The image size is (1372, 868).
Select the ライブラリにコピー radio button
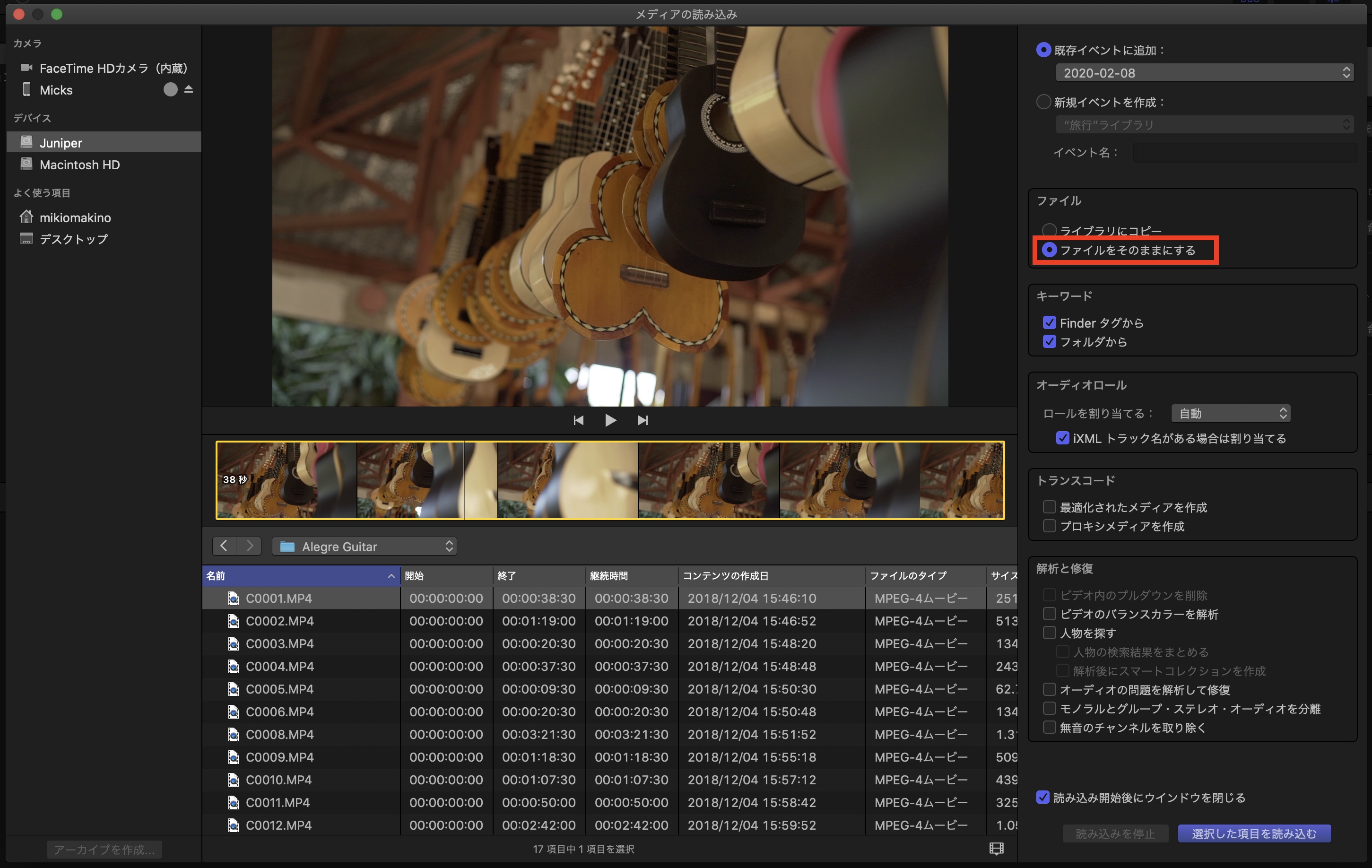click(x=1049, y=230)
